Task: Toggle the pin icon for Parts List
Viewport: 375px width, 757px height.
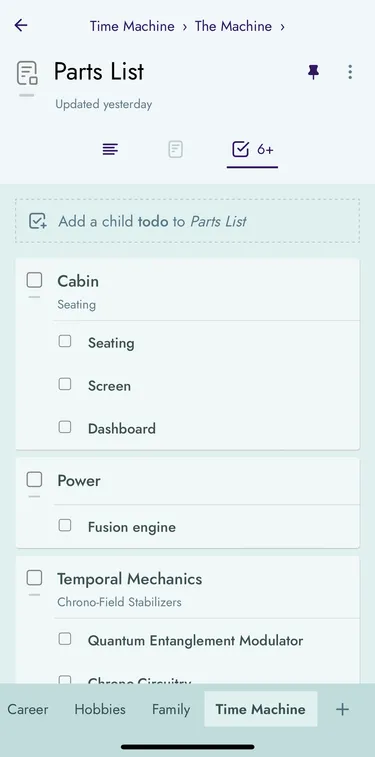Action: click(313, 72)
